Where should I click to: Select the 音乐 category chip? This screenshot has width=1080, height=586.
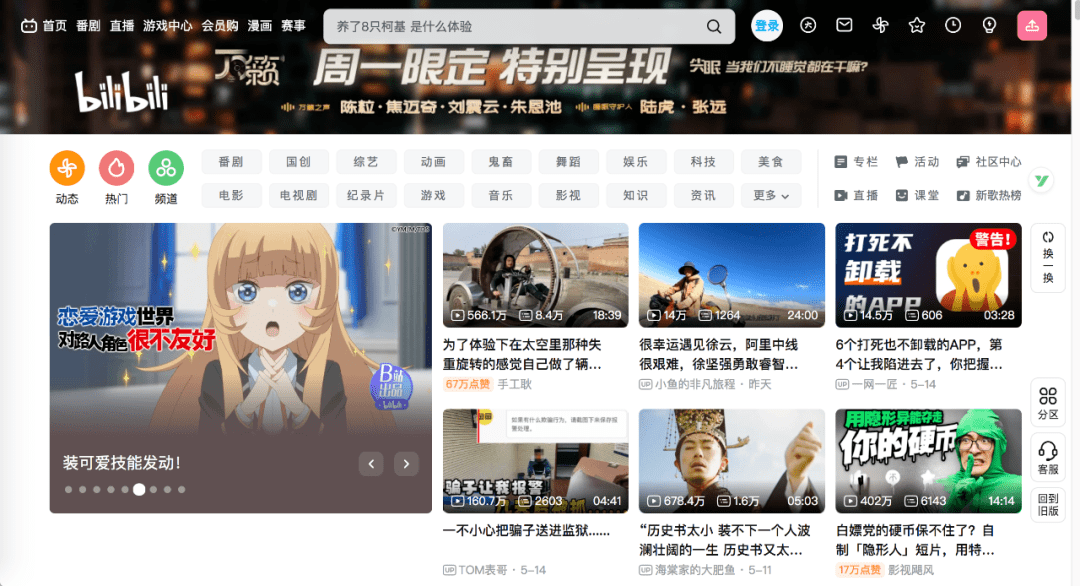pyautogui.click(x=501, y=196)
